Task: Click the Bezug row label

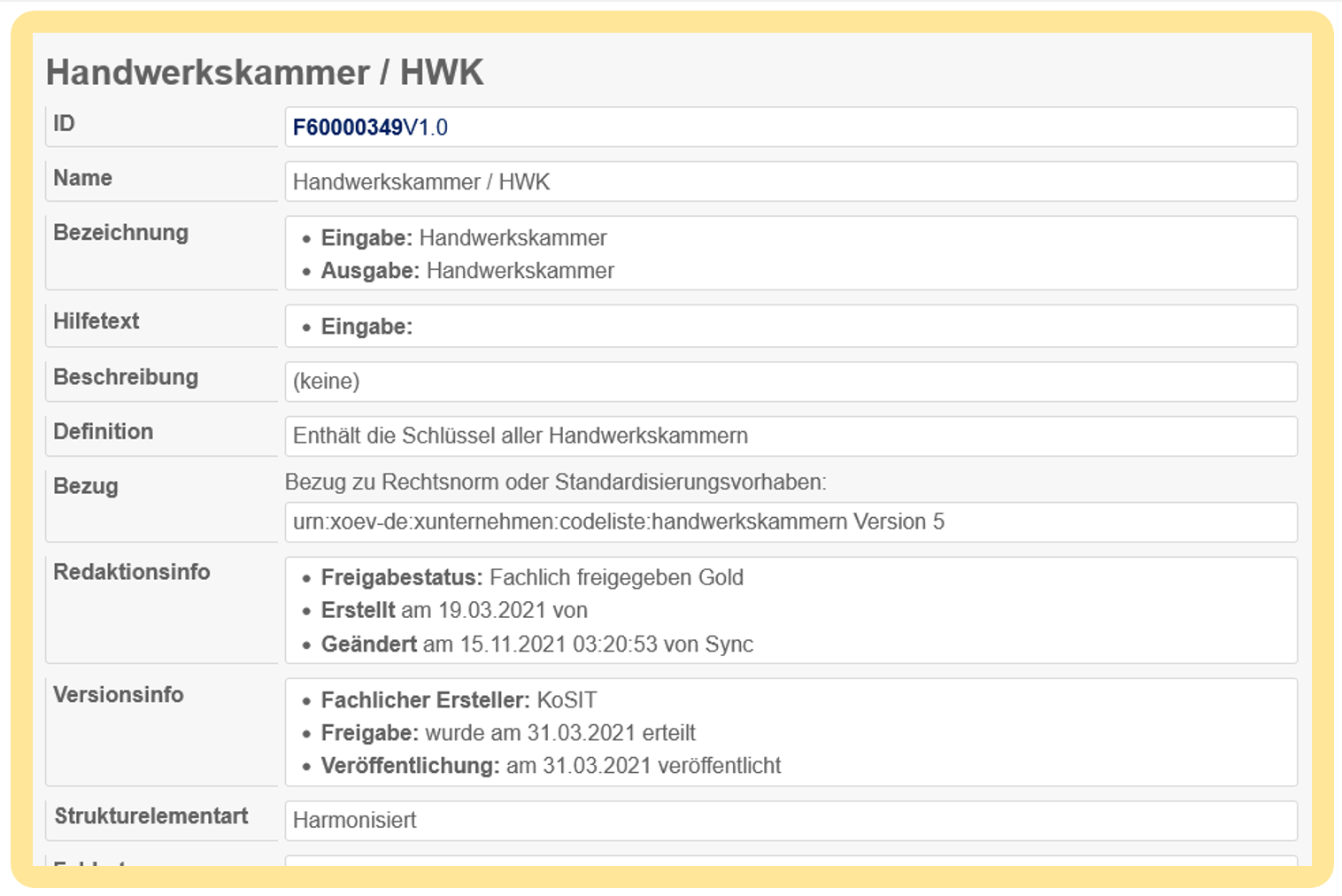Action: tap(86, 487)
